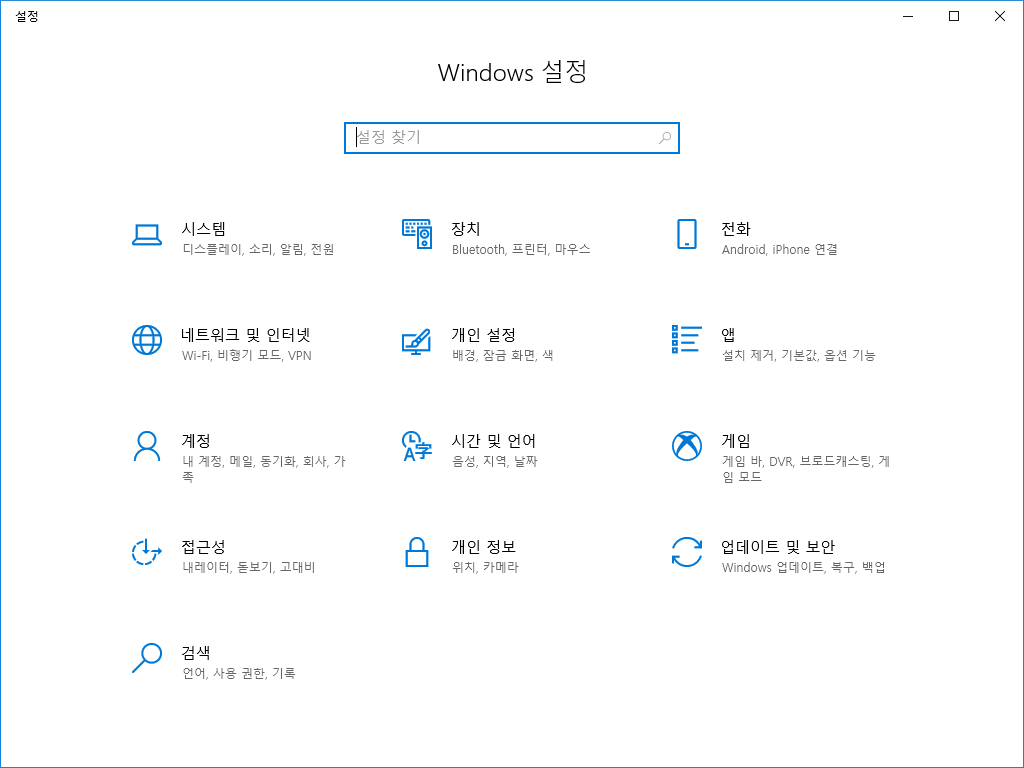This screenshot has width=1024, height=768.
Task: Click the 개인 정보 padlock icon
Action: [x=416, y=552]
